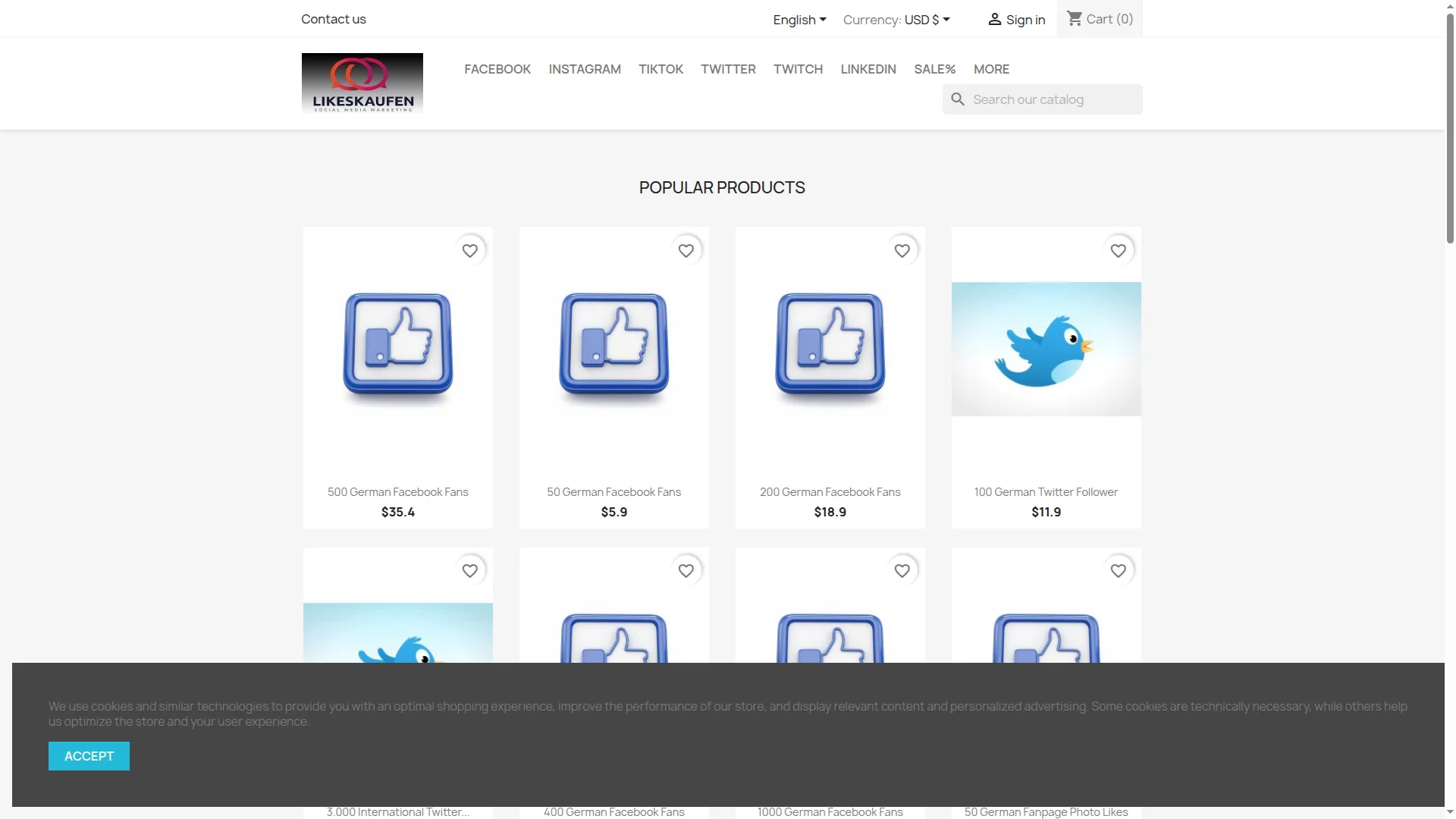Click the Likeskaufen store logo

[362, 83]
